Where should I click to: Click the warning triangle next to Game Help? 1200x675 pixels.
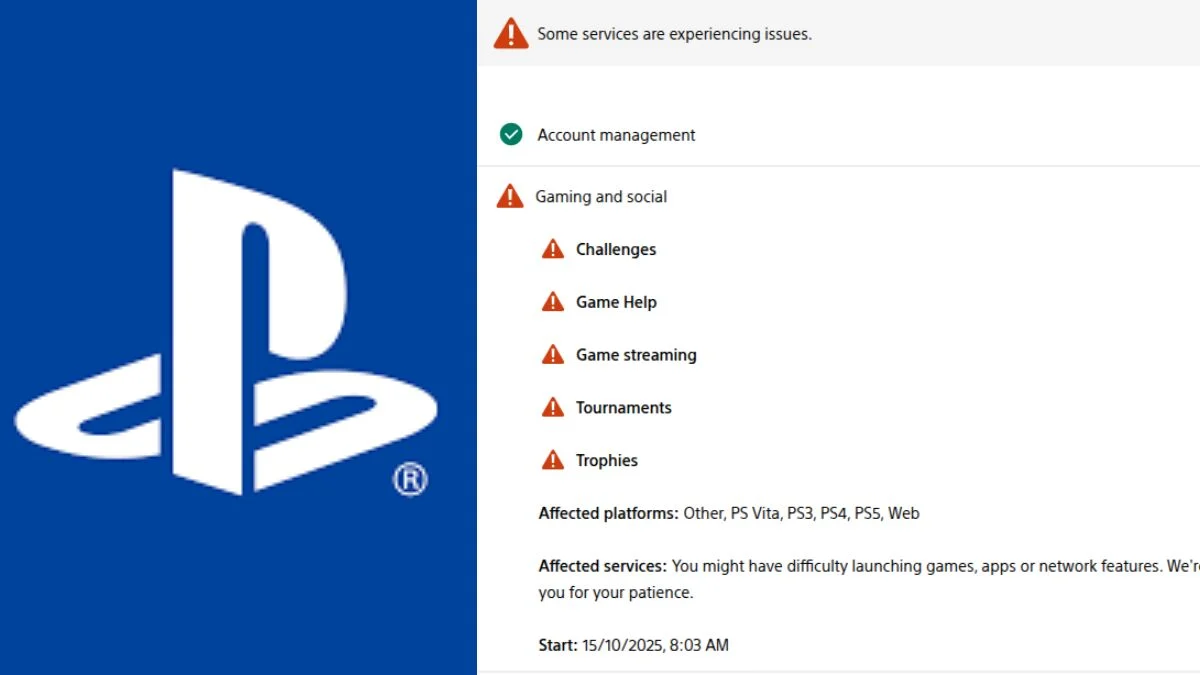tap(551, 301)
